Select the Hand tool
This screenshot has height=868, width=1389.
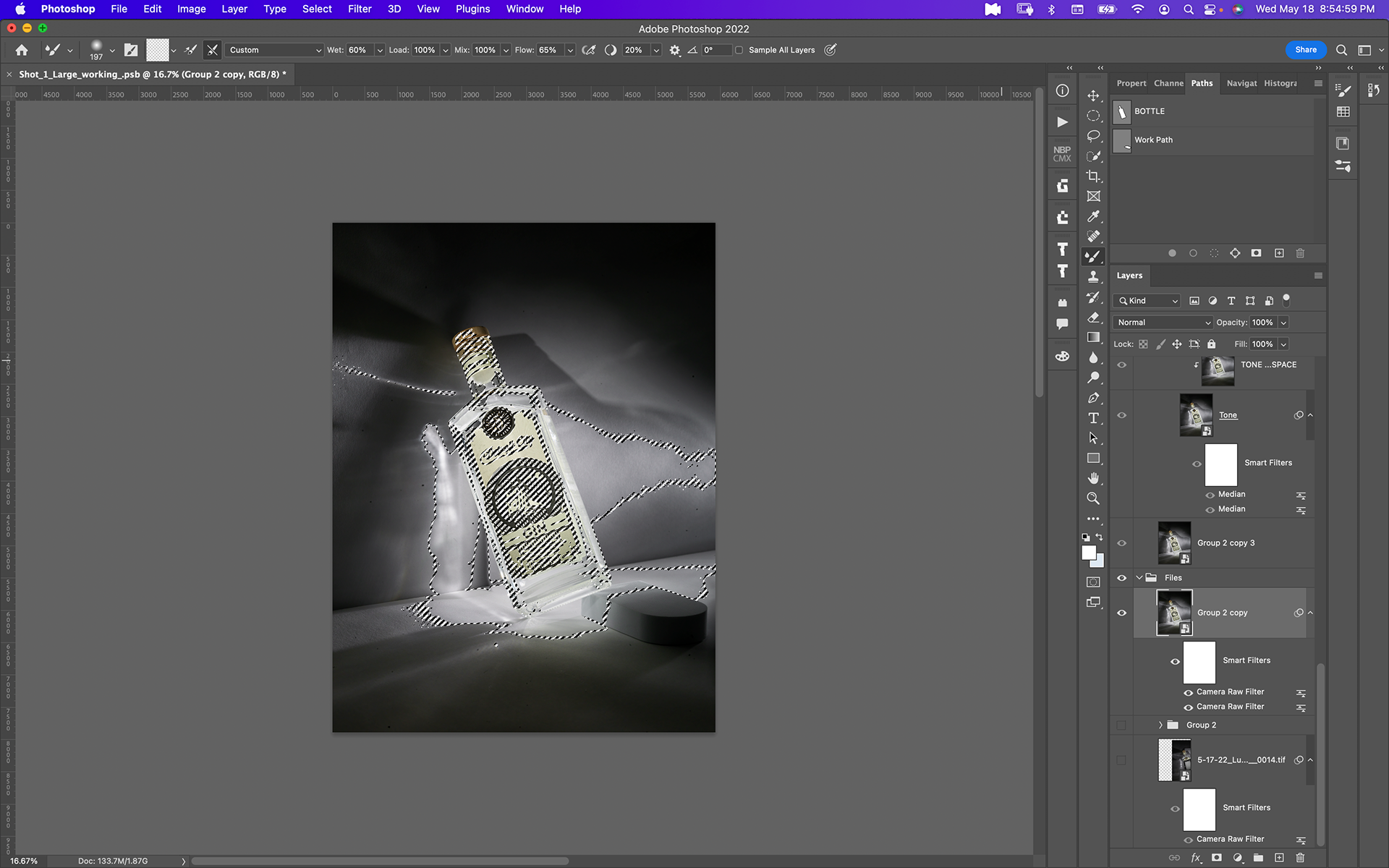[x=1093, y=478]
